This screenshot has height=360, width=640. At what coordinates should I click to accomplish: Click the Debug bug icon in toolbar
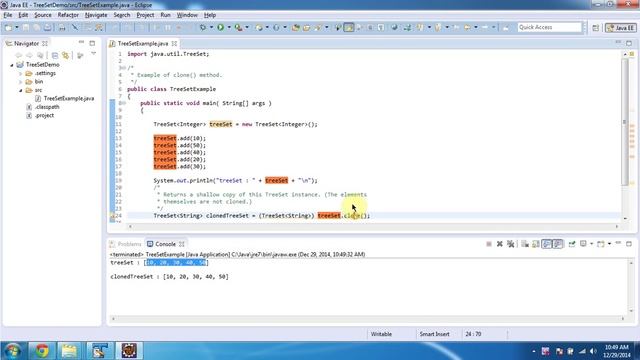(x=203, y=27)
